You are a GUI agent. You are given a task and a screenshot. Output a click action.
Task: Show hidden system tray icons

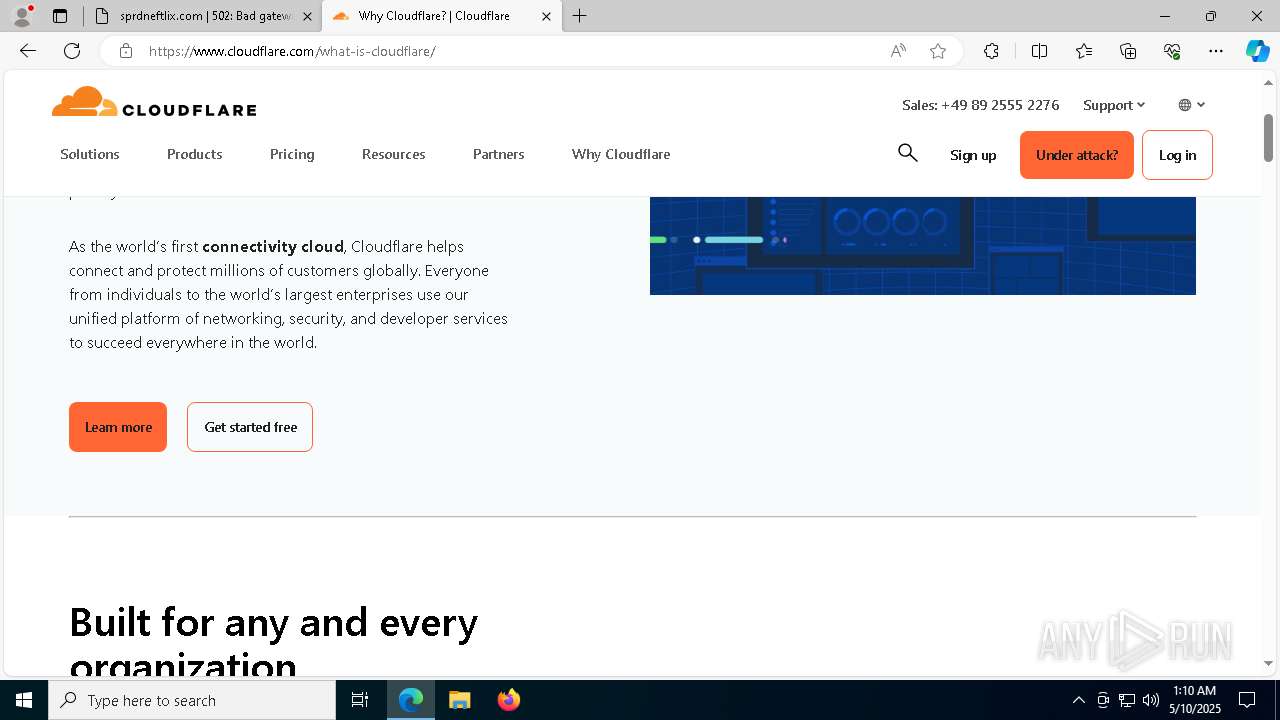pyautogui.click(x=1078, y=700)
